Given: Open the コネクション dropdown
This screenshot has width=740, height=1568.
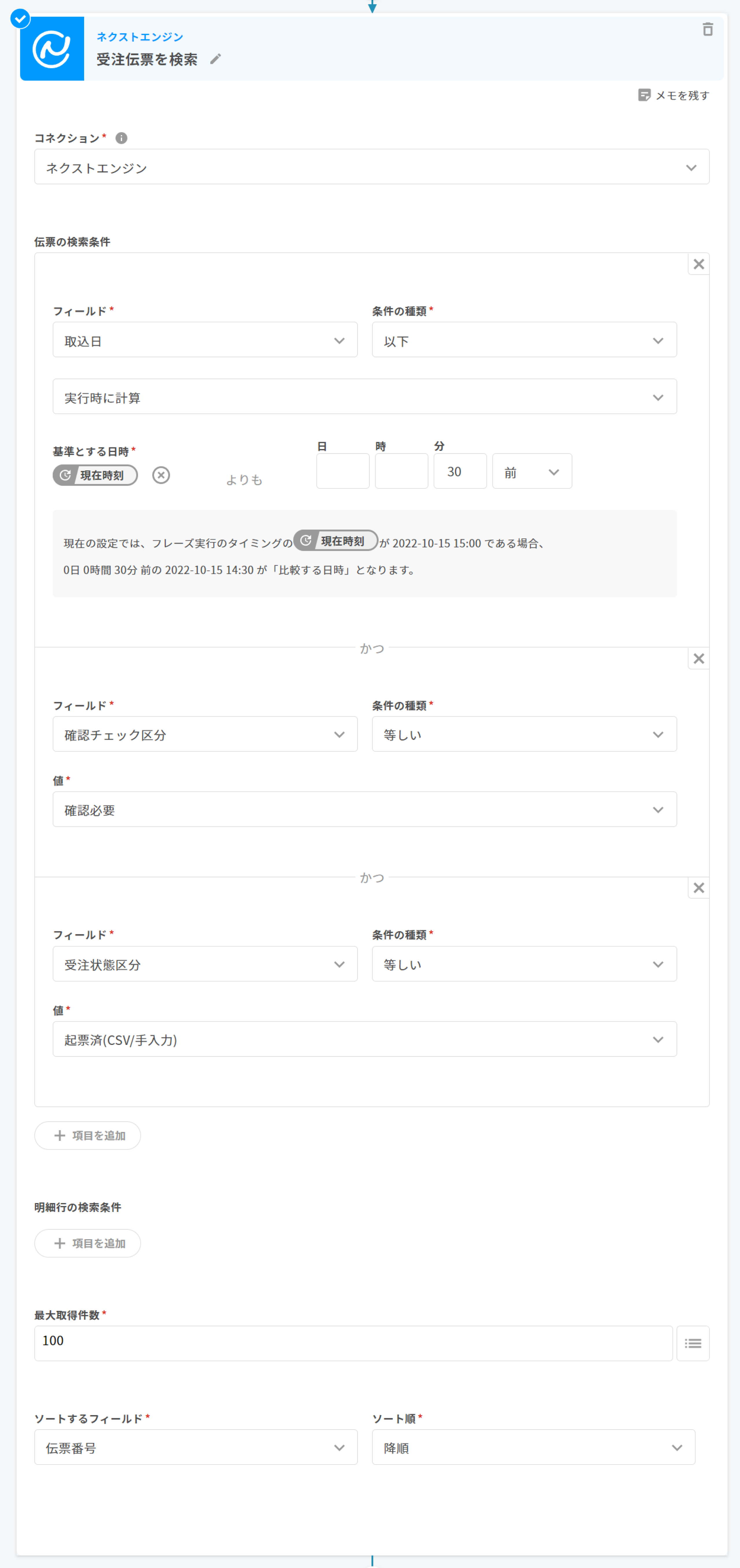Looking at the screenshot, I should [371, 167].
